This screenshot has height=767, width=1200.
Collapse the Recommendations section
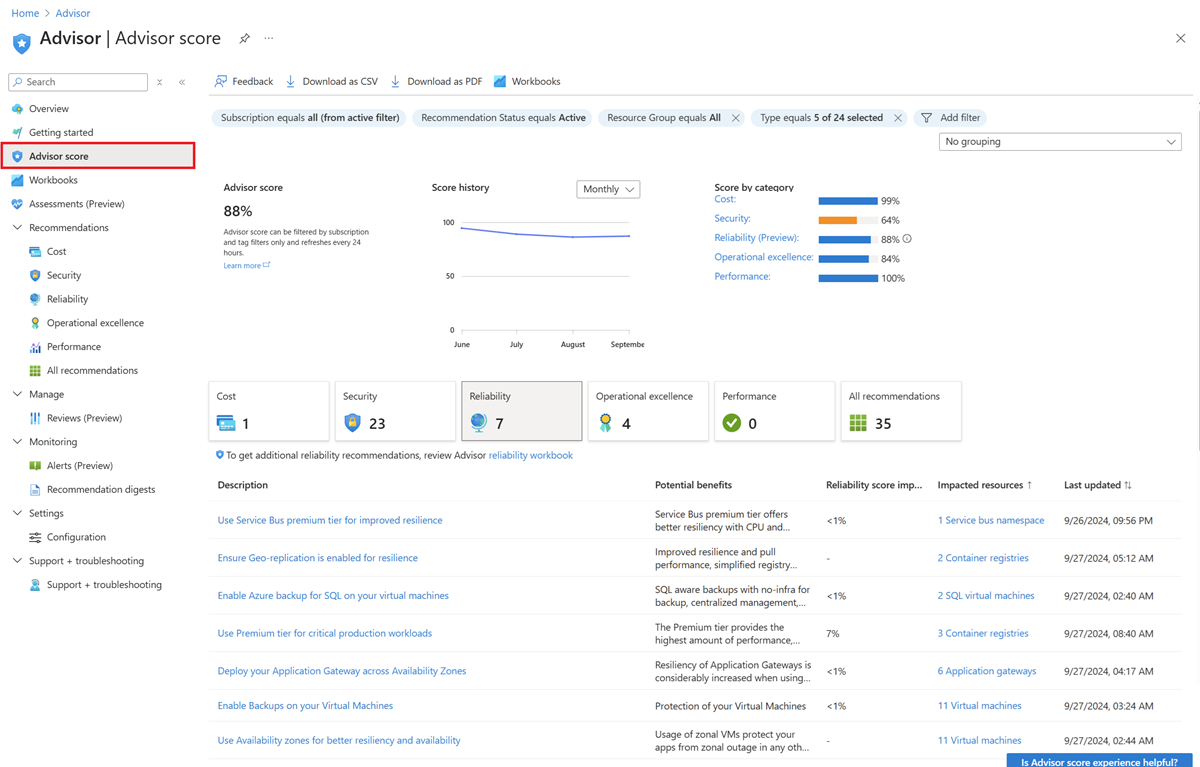pos(16,227)
